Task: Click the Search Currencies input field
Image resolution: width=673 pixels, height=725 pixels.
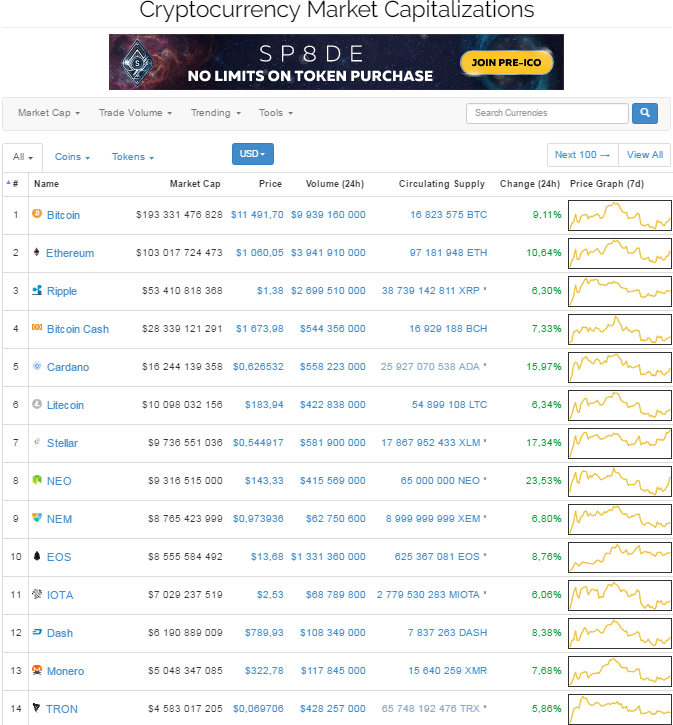Action: click(x=547, y=113)
